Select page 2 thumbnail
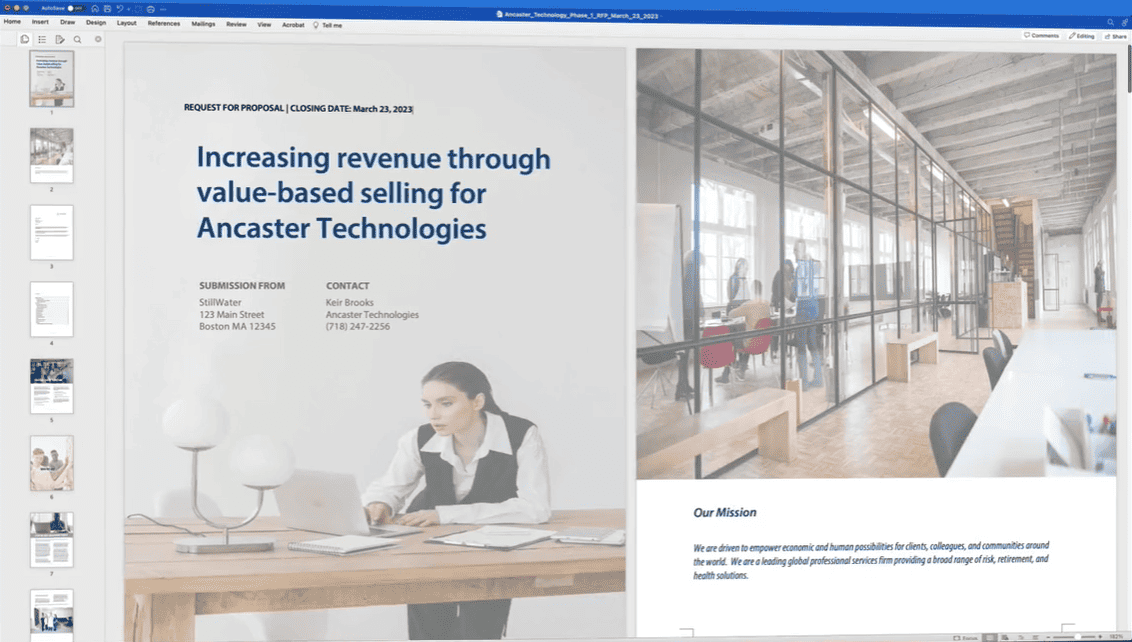1132x642 pixels. pyautogui.click(x=51, y=155)
